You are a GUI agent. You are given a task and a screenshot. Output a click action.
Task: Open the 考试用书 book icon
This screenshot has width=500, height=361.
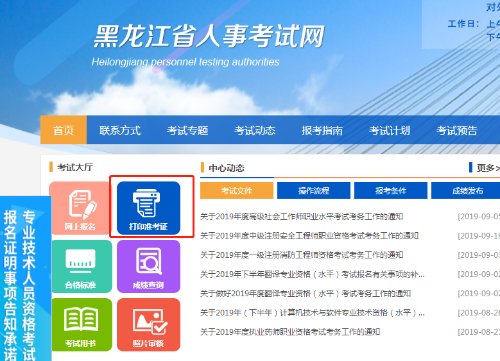[x=81, y=325]
